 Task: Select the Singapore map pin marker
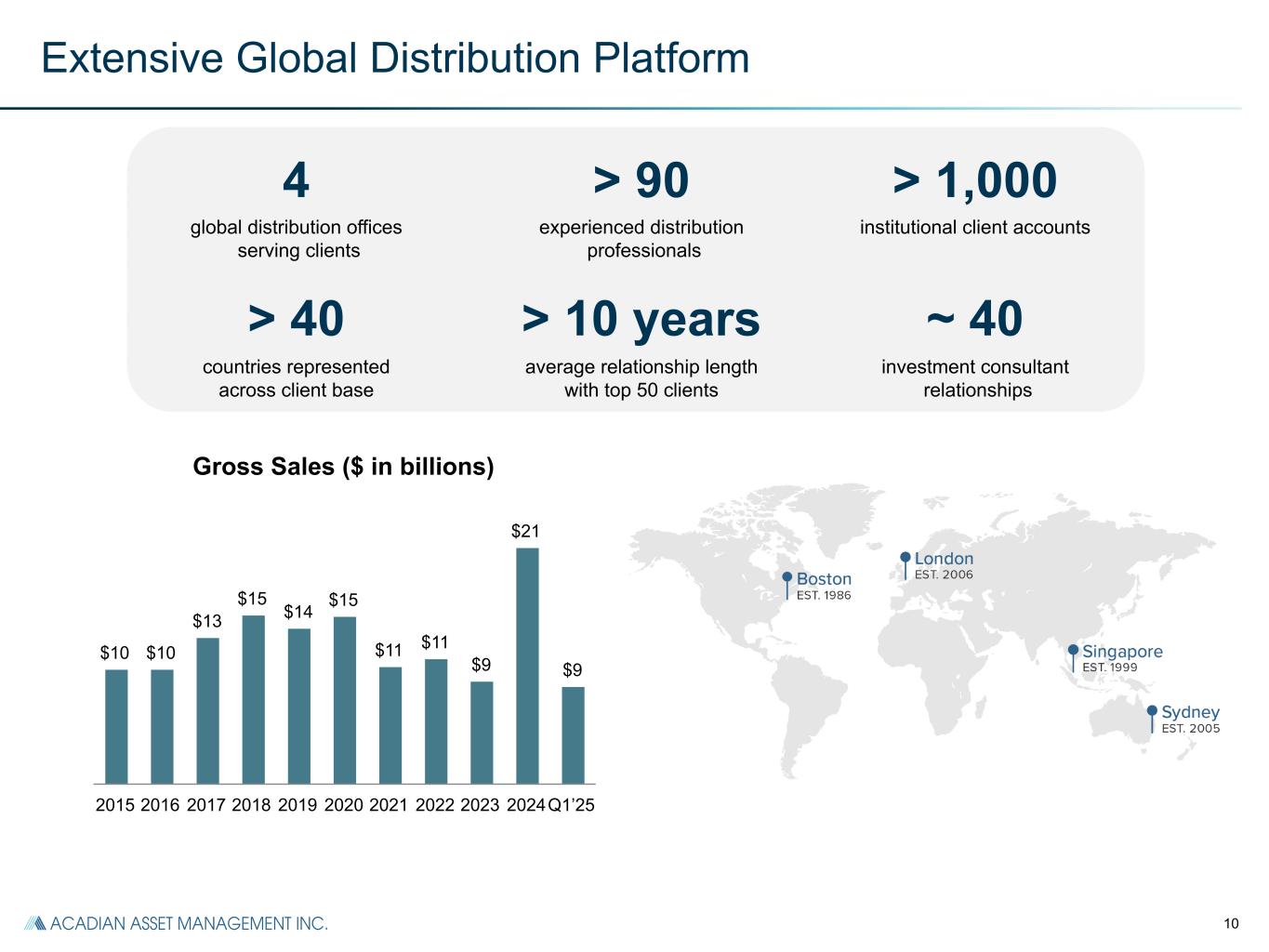[1073, 652]
